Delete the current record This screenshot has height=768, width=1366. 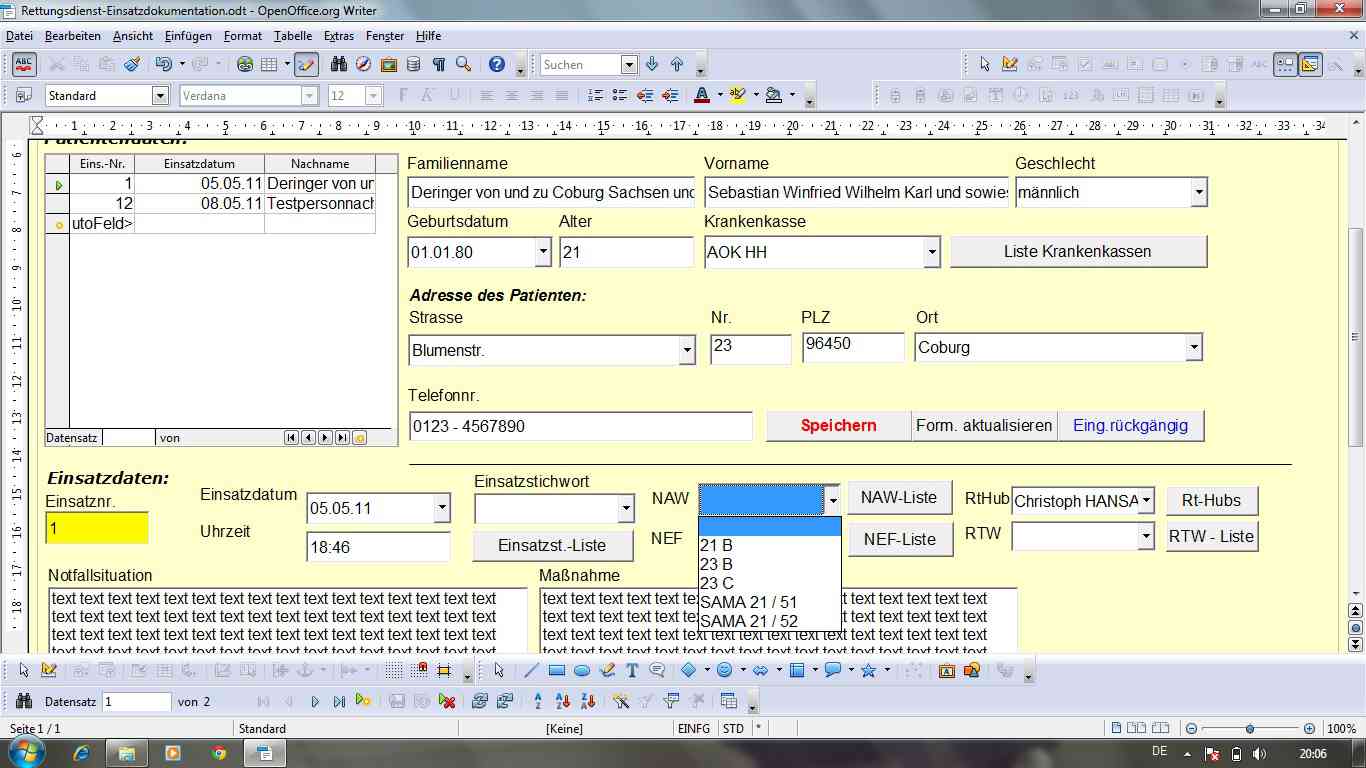pos(447,700)
